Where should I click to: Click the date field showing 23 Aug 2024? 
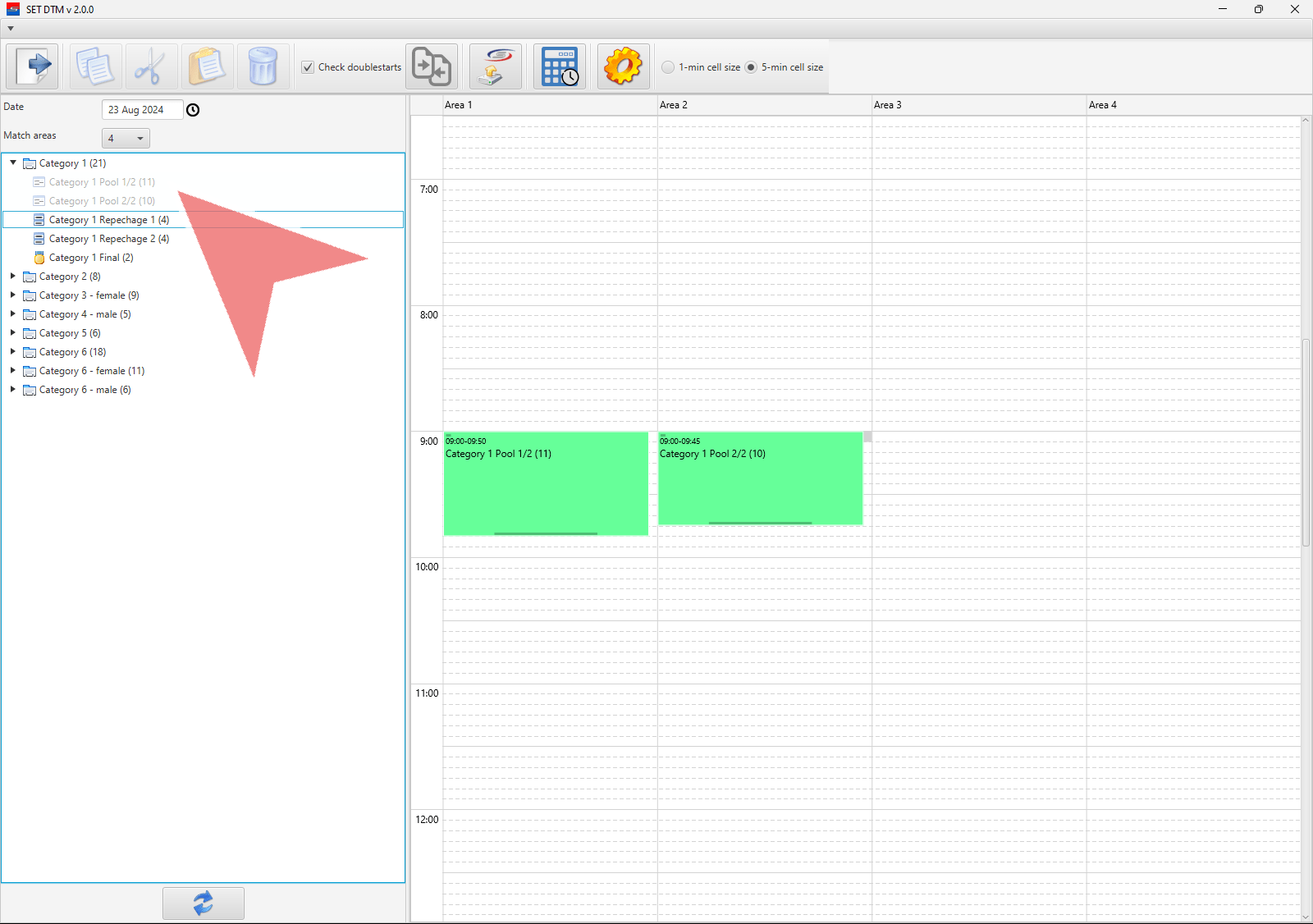point(141,110)
